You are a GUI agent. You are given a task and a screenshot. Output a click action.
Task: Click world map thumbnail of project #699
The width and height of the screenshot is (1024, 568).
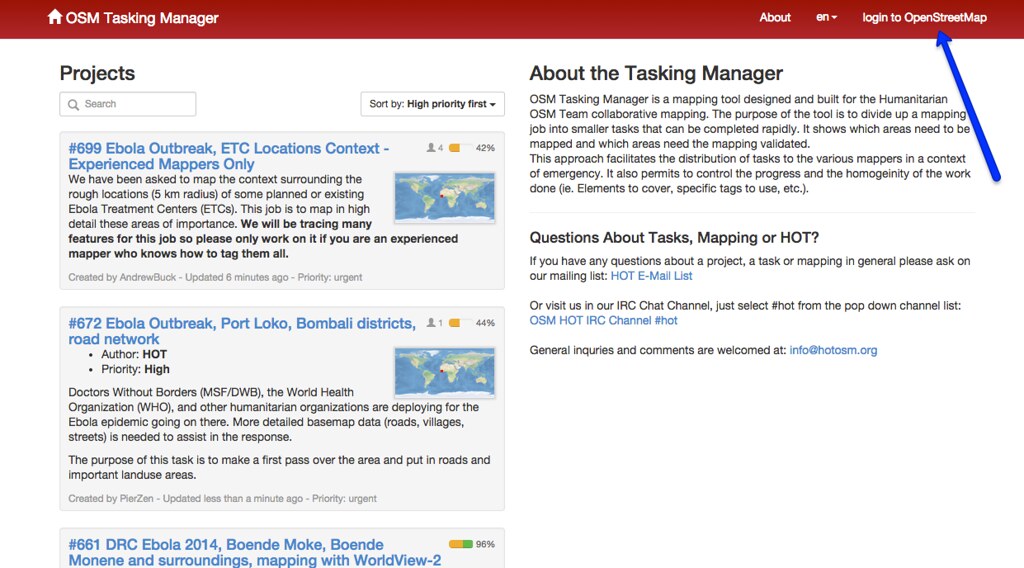click(x=444, y=198)
